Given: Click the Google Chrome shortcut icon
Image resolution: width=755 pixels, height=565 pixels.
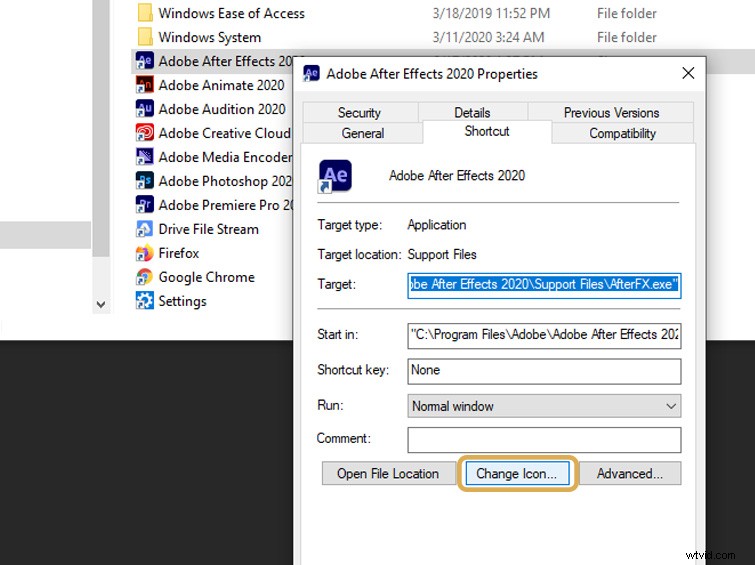Looking at the screenshot, I should (144, 277).
